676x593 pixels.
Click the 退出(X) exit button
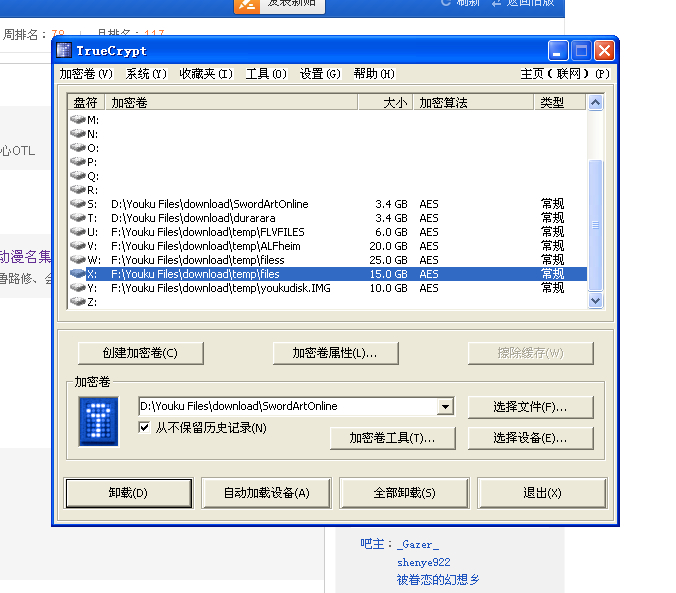point(542,493)
